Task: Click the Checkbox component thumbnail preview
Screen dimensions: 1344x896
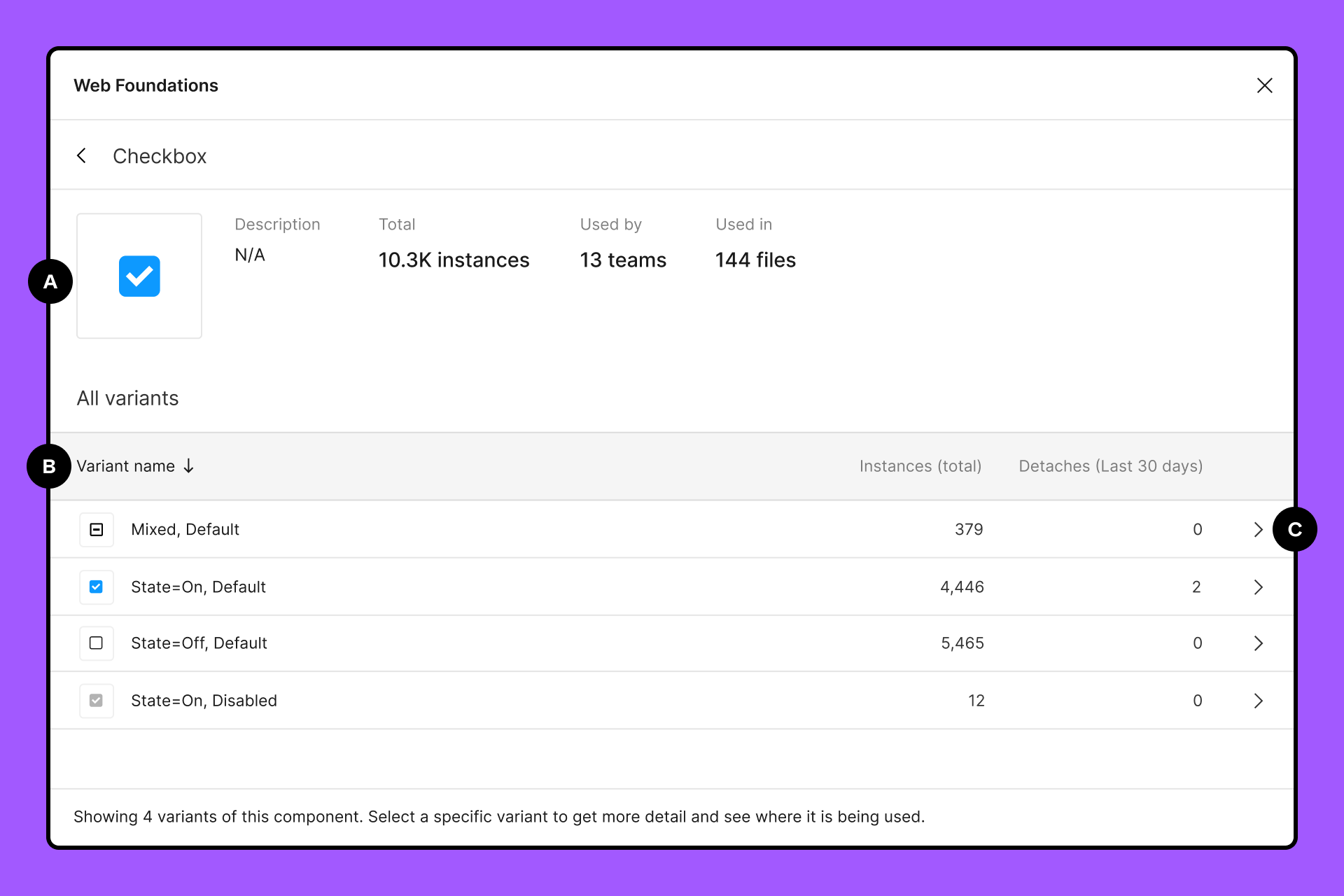Action: [x=139, y=276]
